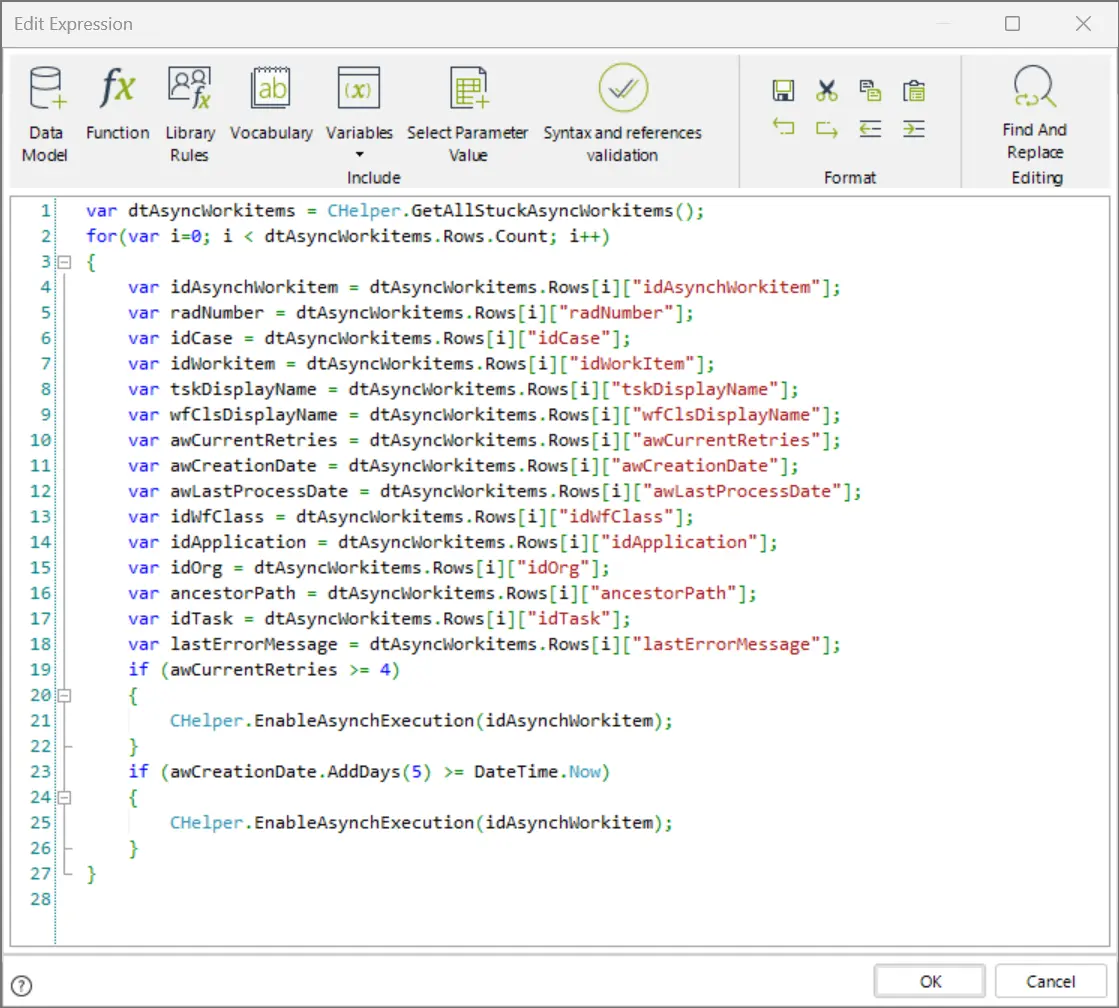Insert a Function via the fx icon
The height and width of the screenshot is (1008, 1119).
[x=118, y=104]
